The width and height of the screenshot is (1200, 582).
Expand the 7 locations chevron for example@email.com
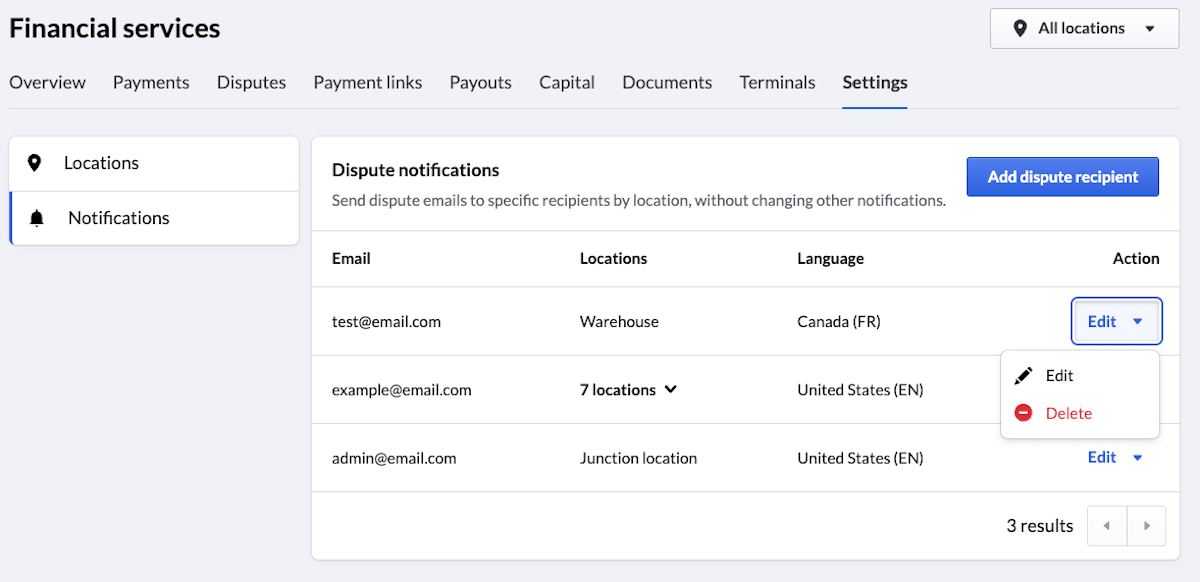670,389
